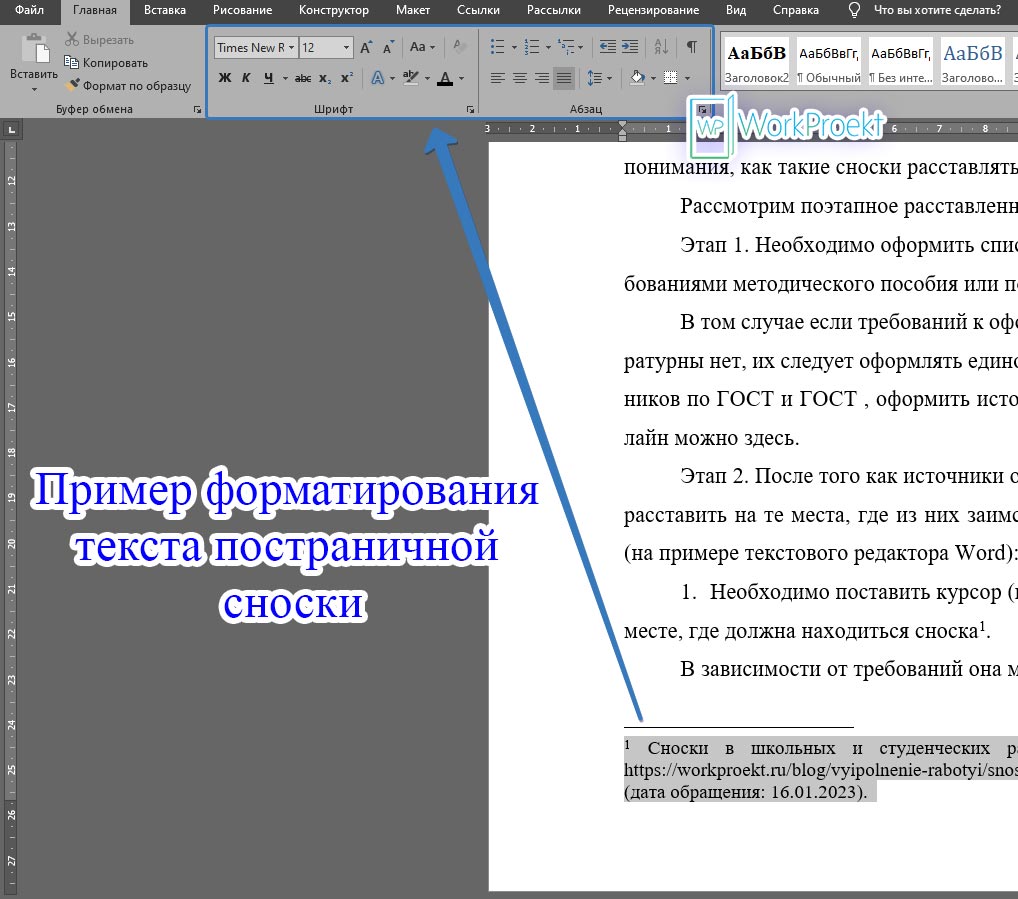1018x899 pixels.
Task: Enable center paragraph alignment
Action: click(x=519, y=78)
